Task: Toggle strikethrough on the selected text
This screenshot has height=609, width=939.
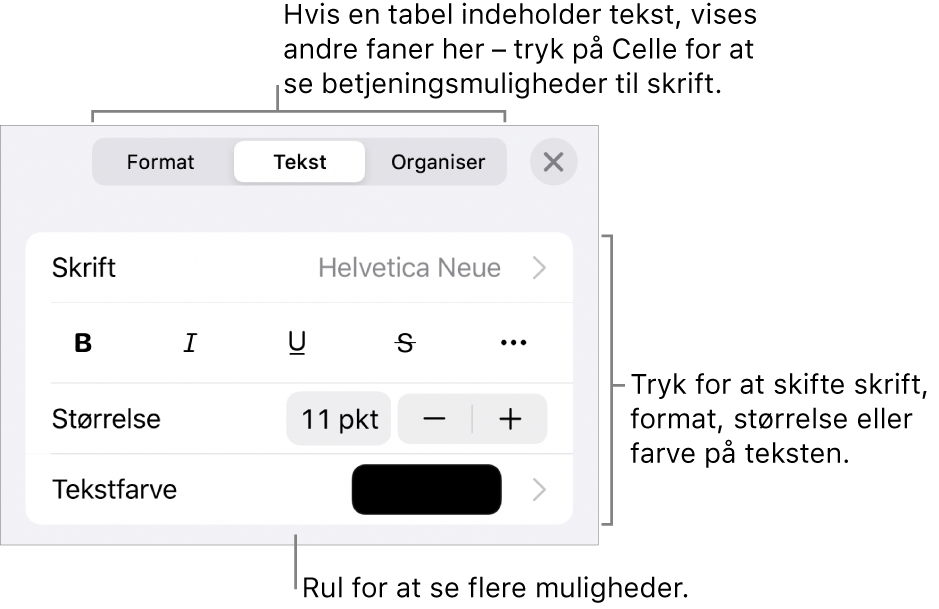Action: click(405, 343)
